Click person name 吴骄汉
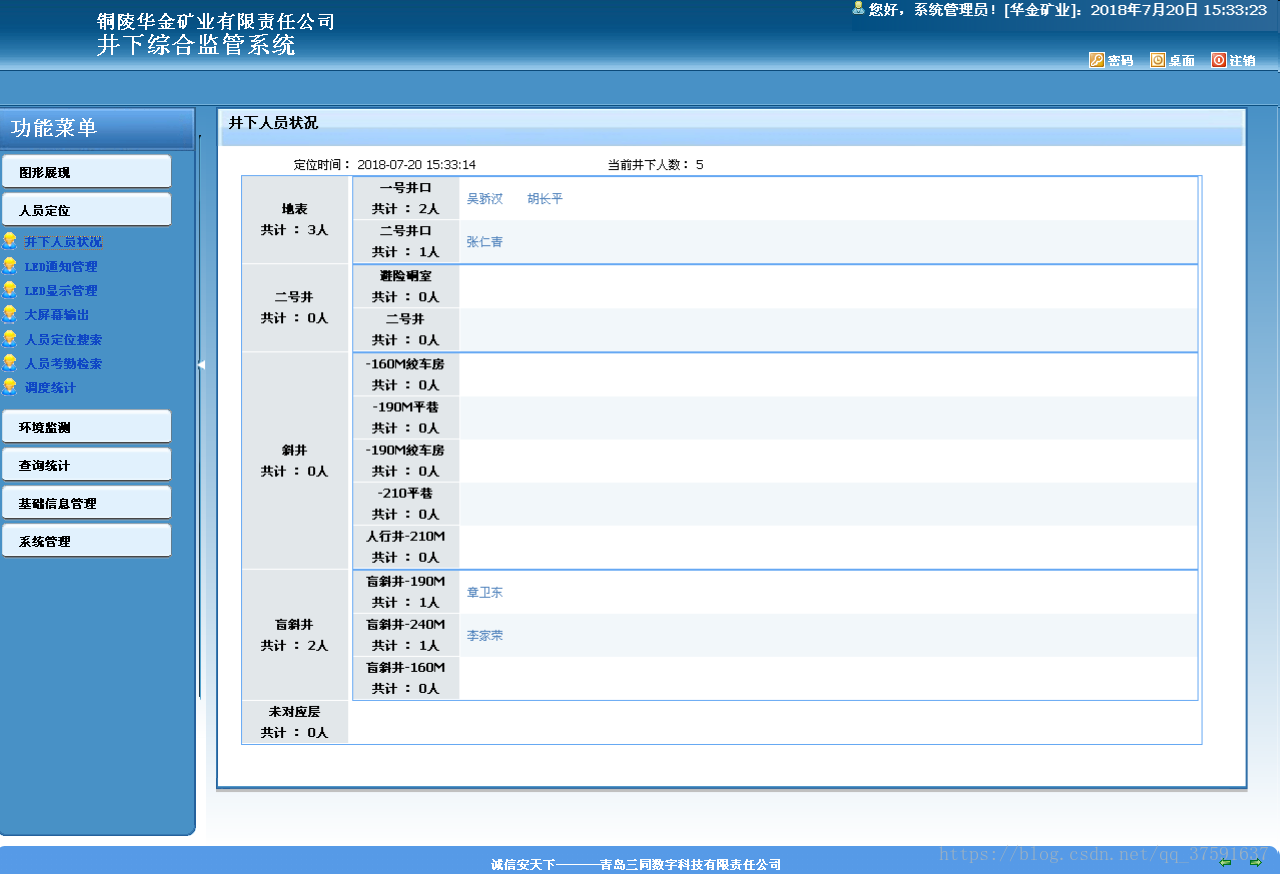The height and width of the screenshot is (874, 1280). [485, 199]
